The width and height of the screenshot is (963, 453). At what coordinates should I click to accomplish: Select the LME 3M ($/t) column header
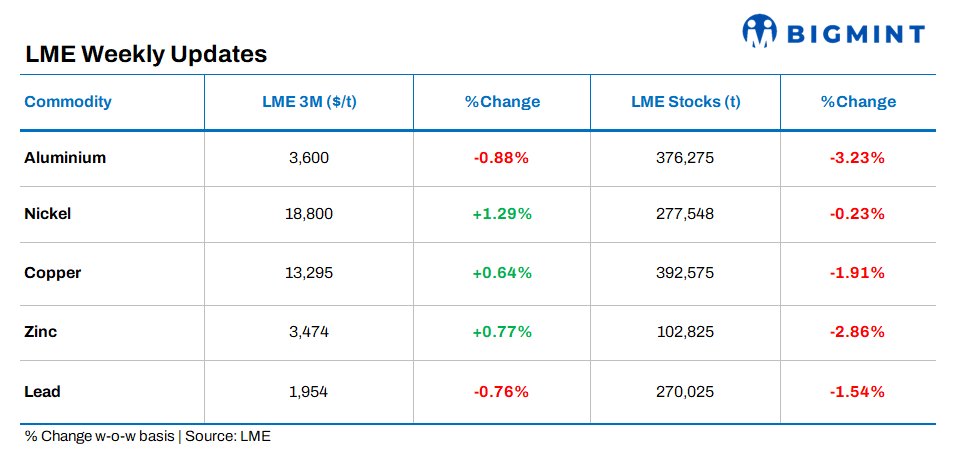pyautogui.click(x=309, y=102)
